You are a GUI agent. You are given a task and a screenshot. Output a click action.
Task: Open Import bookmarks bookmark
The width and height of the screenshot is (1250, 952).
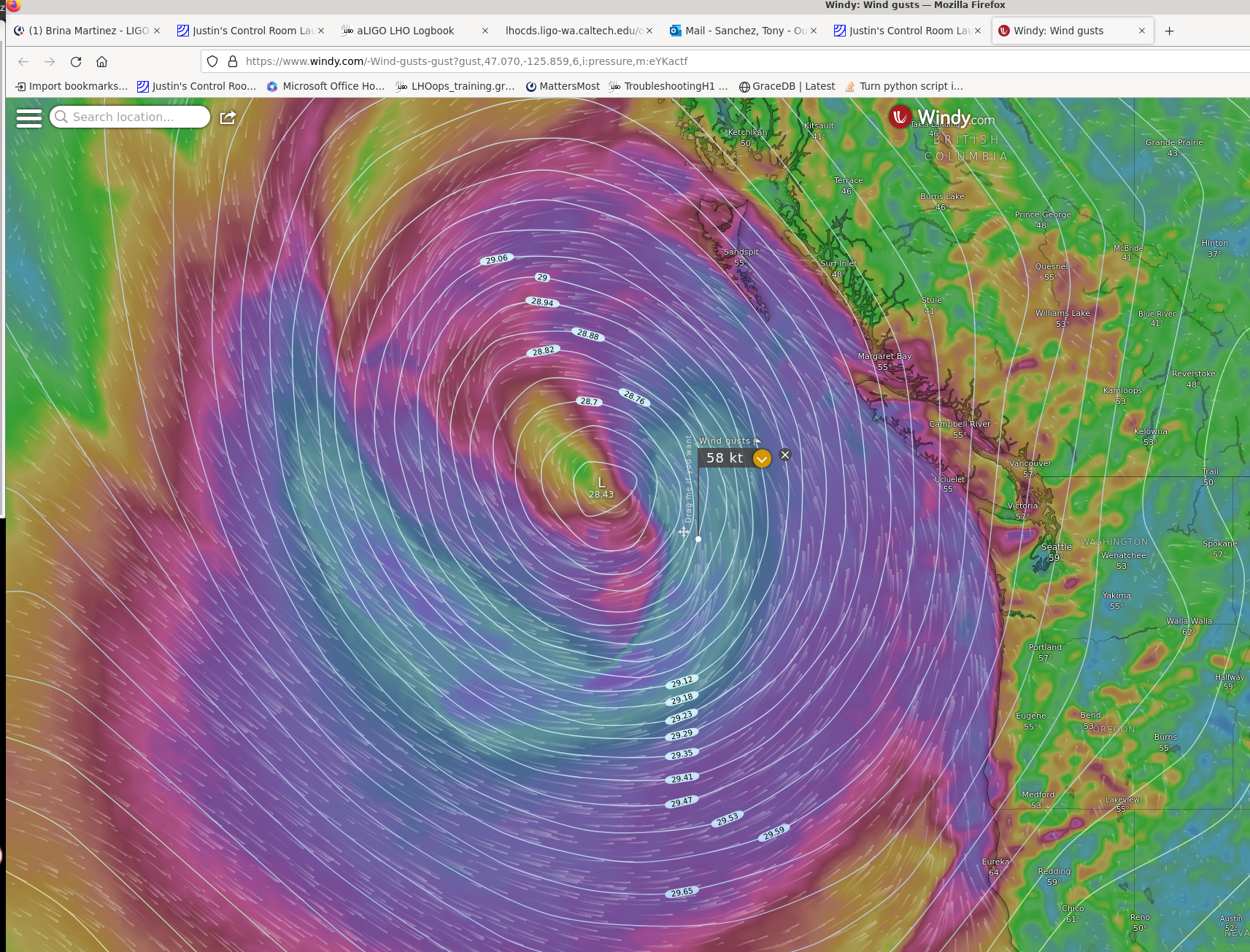point(72,86)
